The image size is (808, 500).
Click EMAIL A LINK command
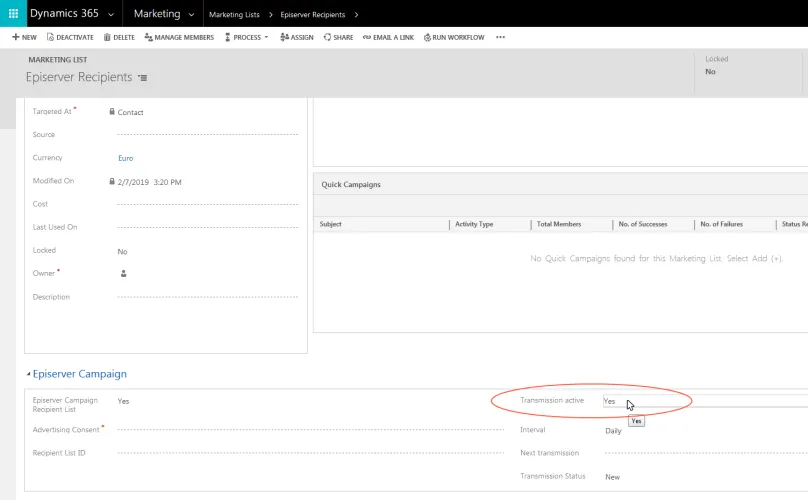pos(389,37)
